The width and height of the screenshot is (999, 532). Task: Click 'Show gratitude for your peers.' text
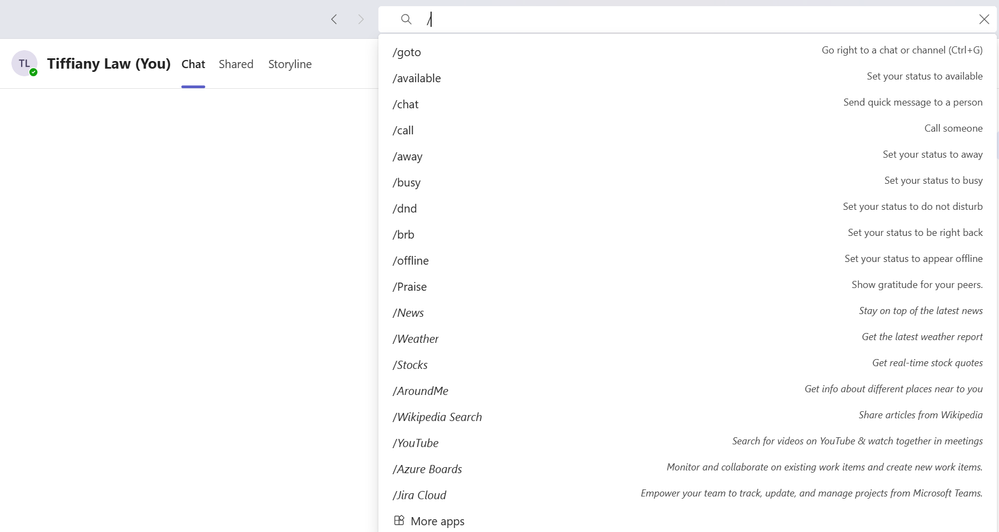(917, 285)
